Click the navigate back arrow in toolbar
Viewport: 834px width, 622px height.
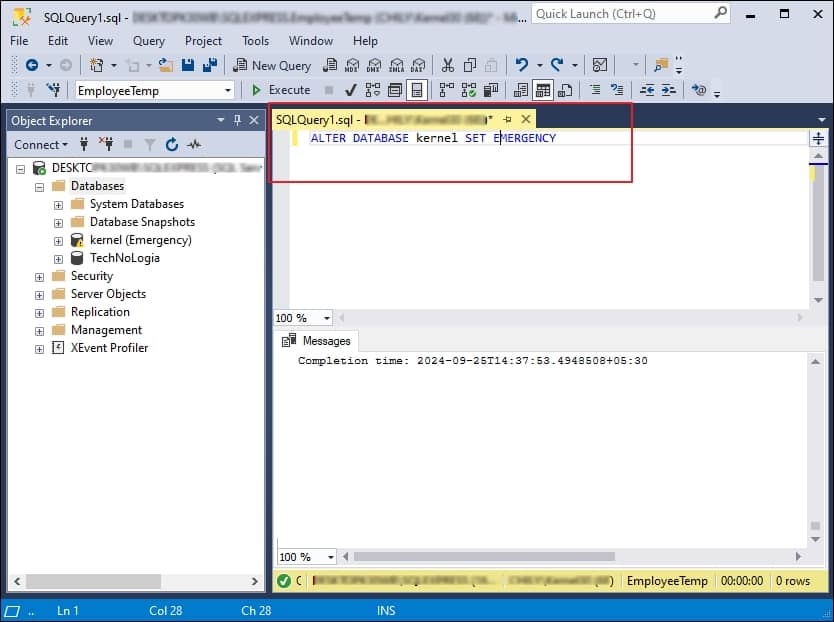(x=32, y=65)
